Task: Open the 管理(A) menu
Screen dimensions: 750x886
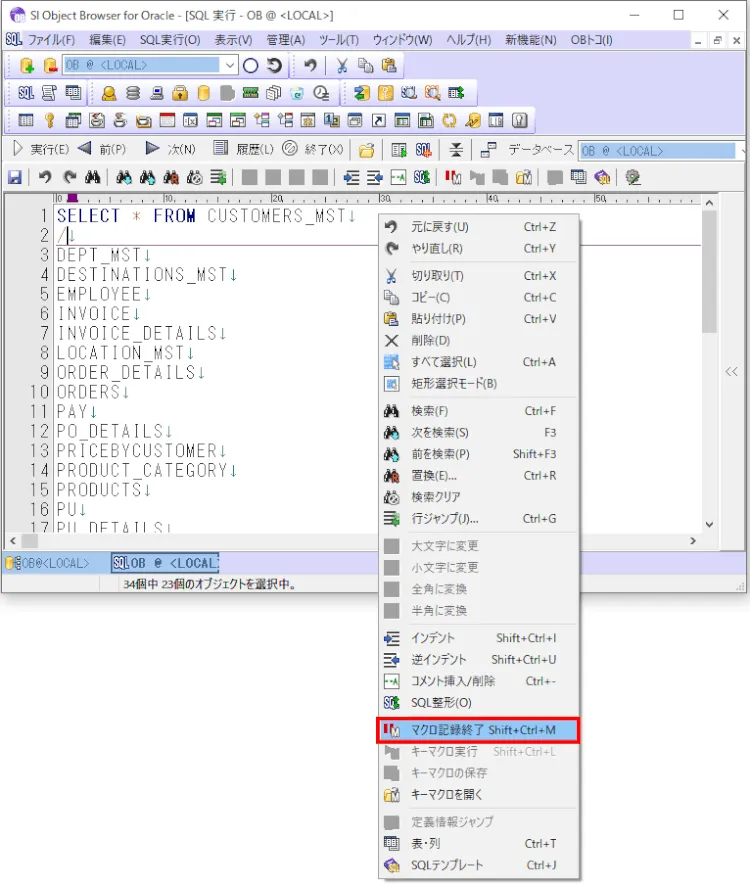Action: [x=285, y=40]
